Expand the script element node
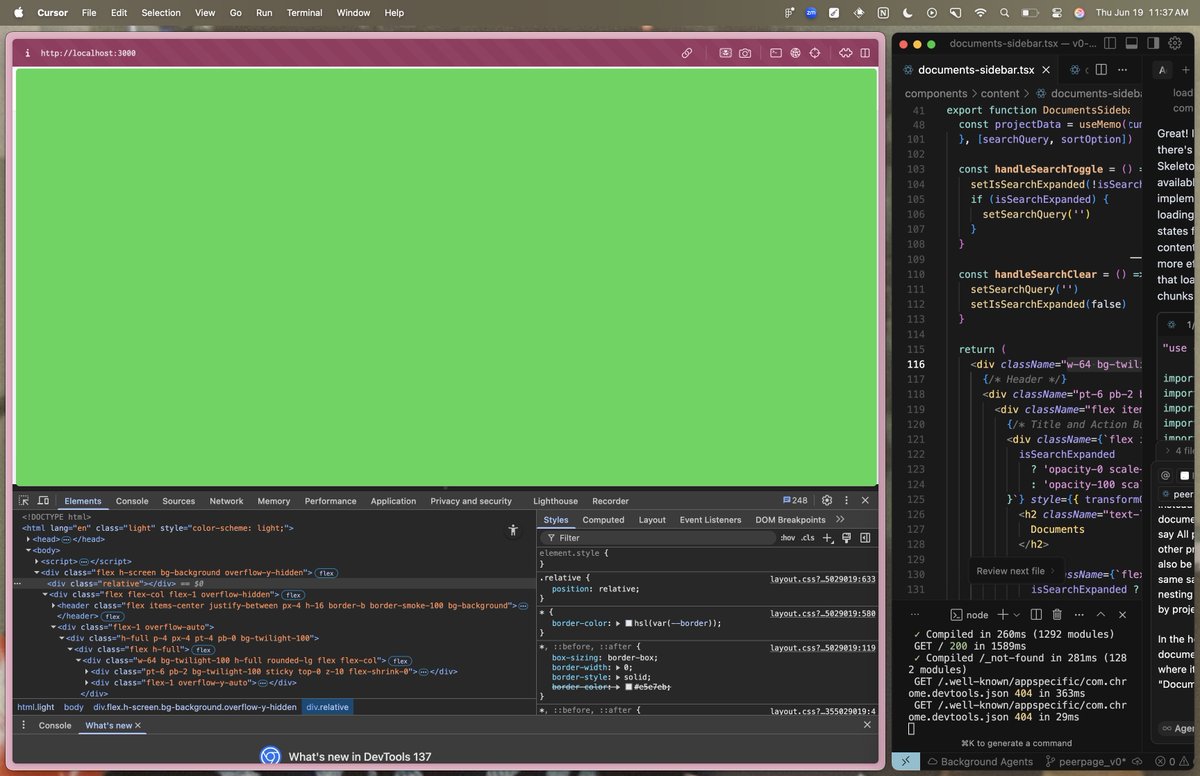 (37, 561)
